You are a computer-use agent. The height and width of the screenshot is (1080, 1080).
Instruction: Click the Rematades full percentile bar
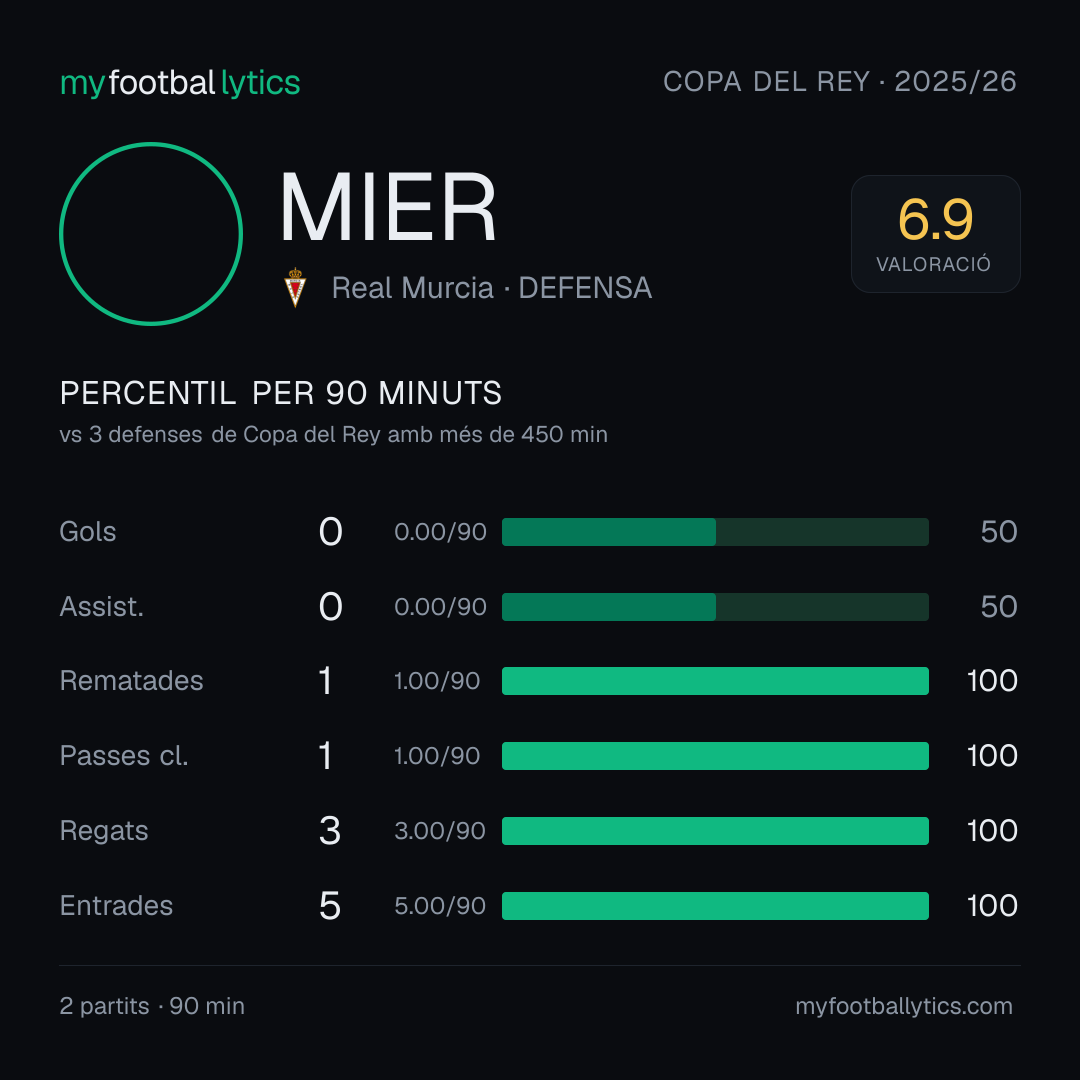[715, 681]
